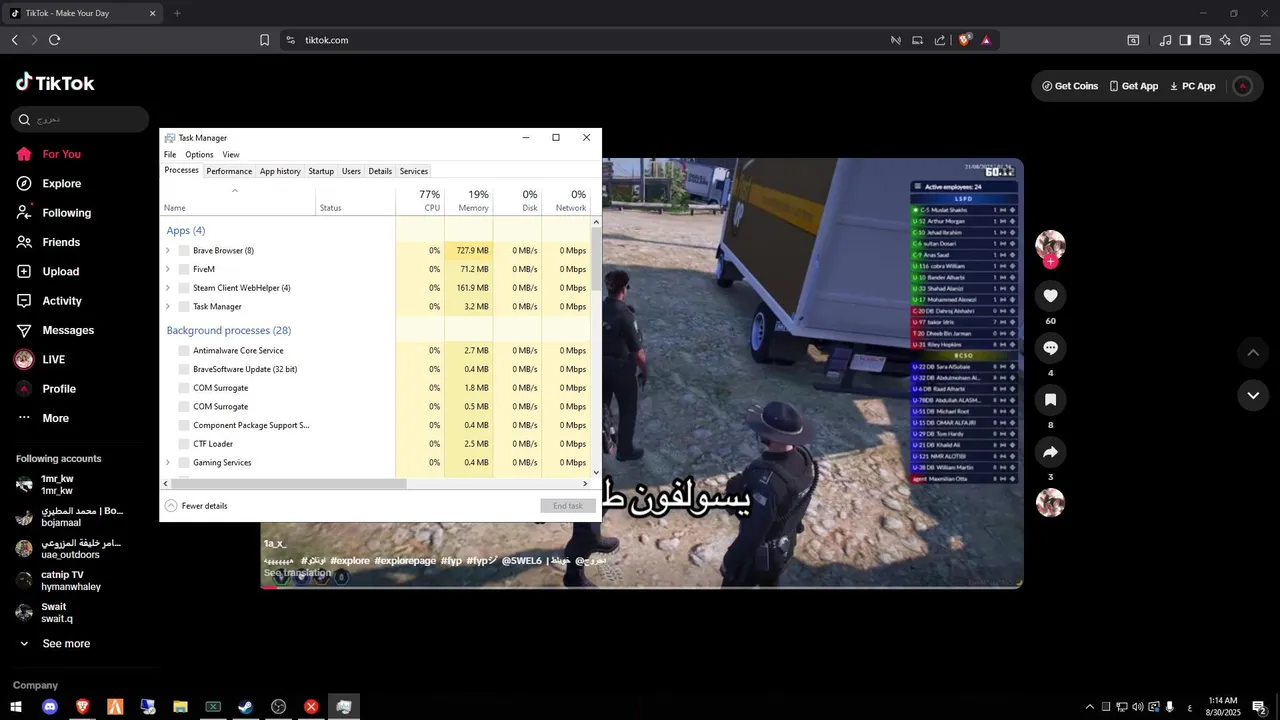Screen dimensions: 1280x720
Task: Switch to the Services tab
Action: coord(414,171)
